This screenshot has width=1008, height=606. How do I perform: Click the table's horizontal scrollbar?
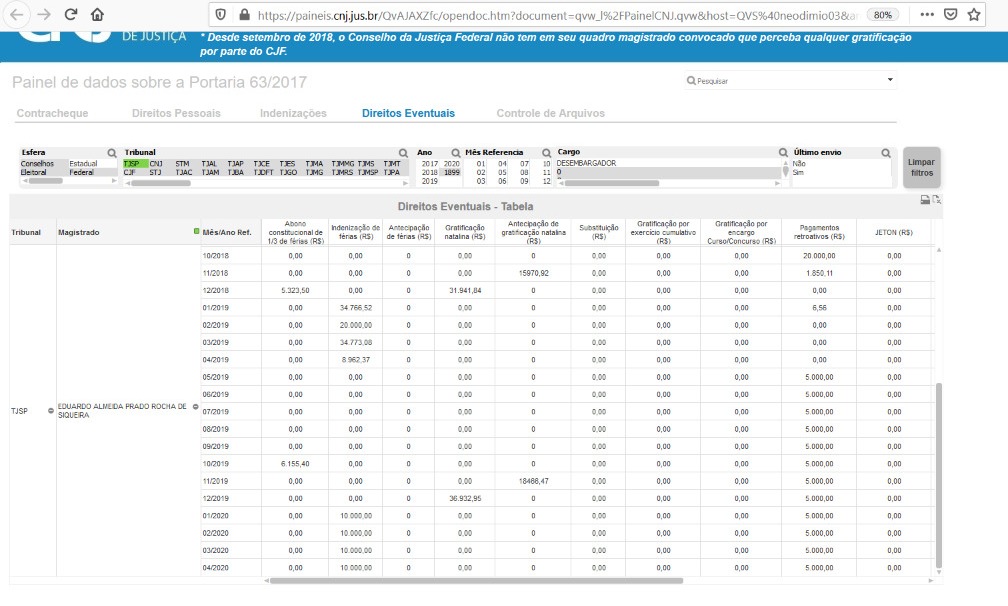point(475,580)
